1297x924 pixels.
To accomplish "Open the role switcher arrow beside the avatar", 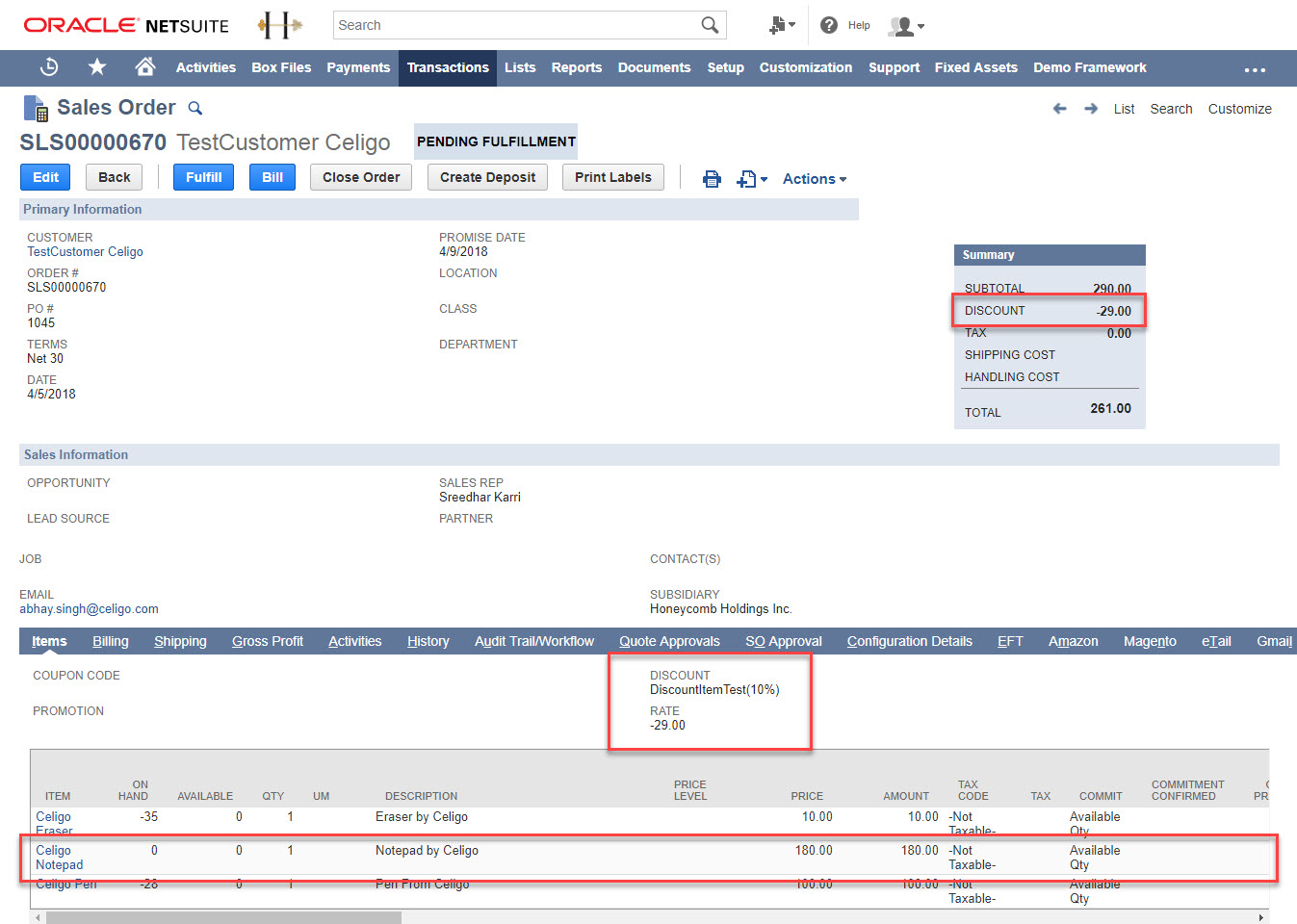I will [x=920, y=26].
